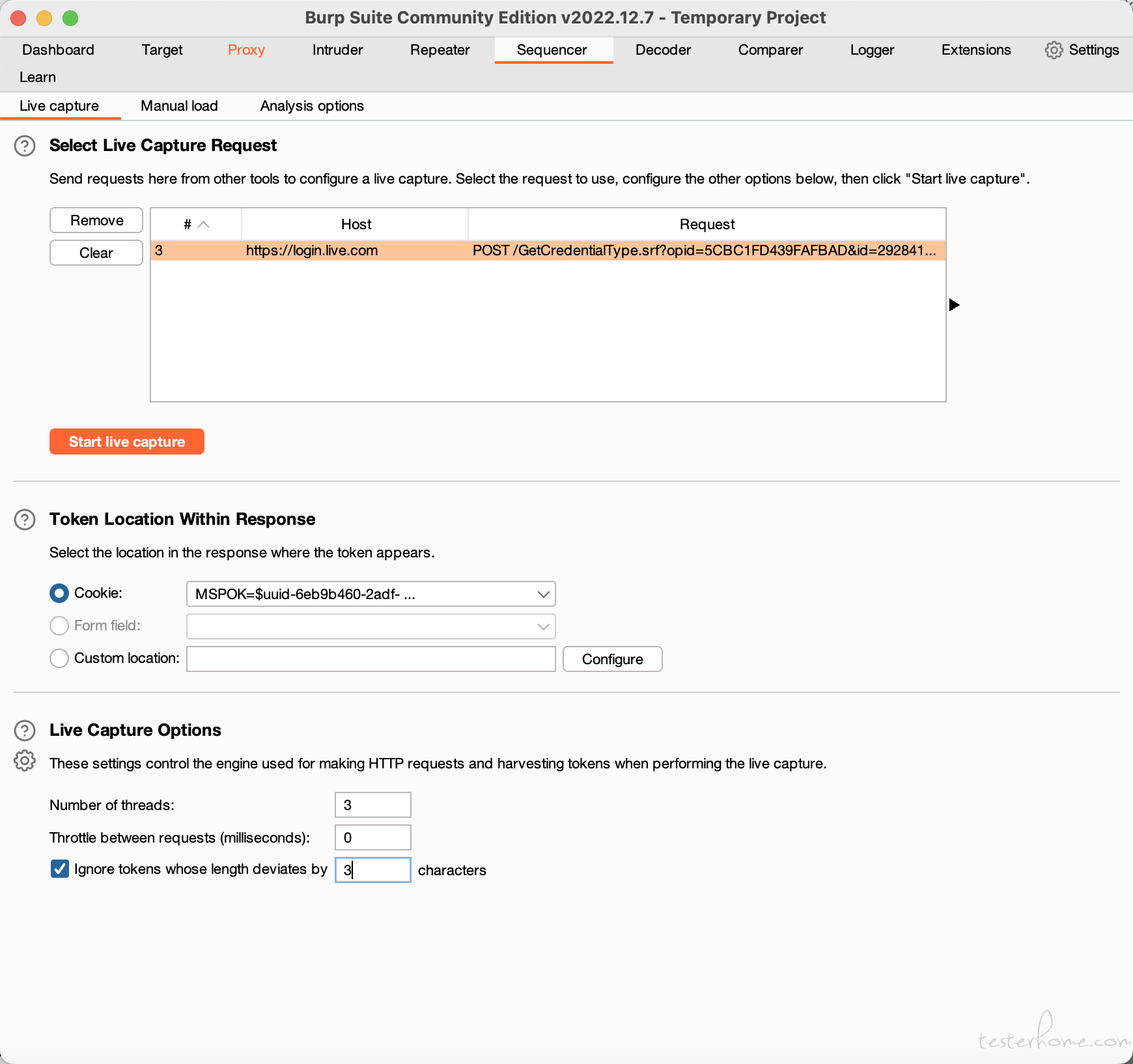1133x1064 pixels.
Task: Click the Settings gear icon
Action: (1054, 50)
